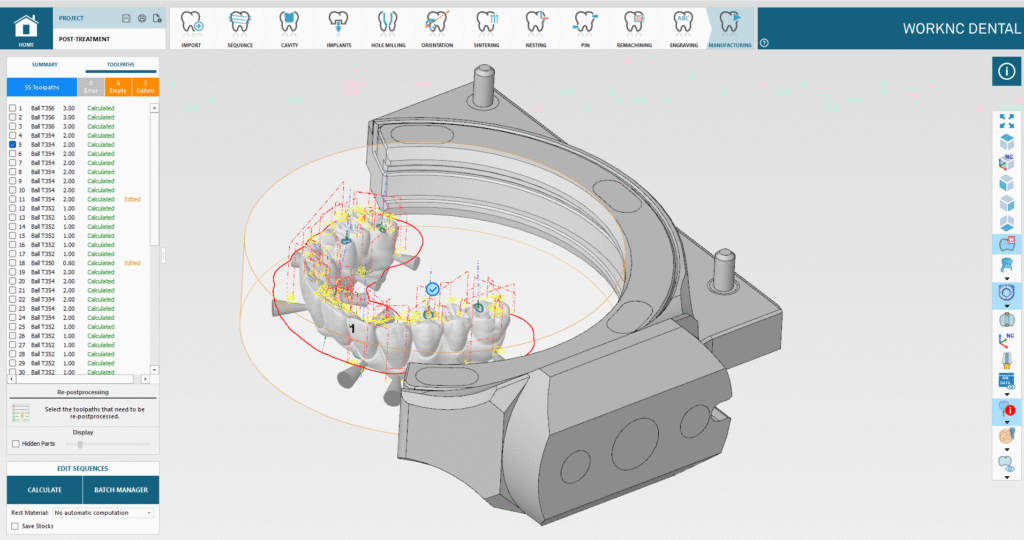
Task: Check toolpath 24 Ball T354 checkbox
Action: [12, 317]
